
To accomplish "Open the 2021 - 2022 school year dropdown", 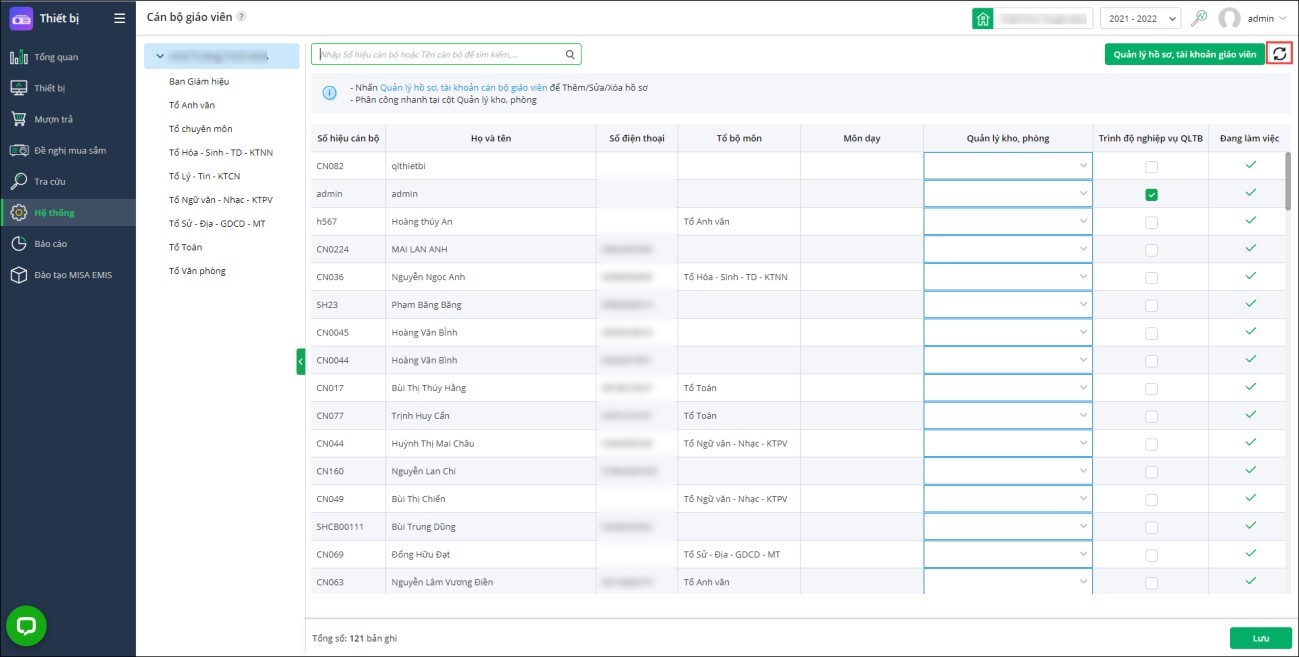I will tap(1140, 18).
